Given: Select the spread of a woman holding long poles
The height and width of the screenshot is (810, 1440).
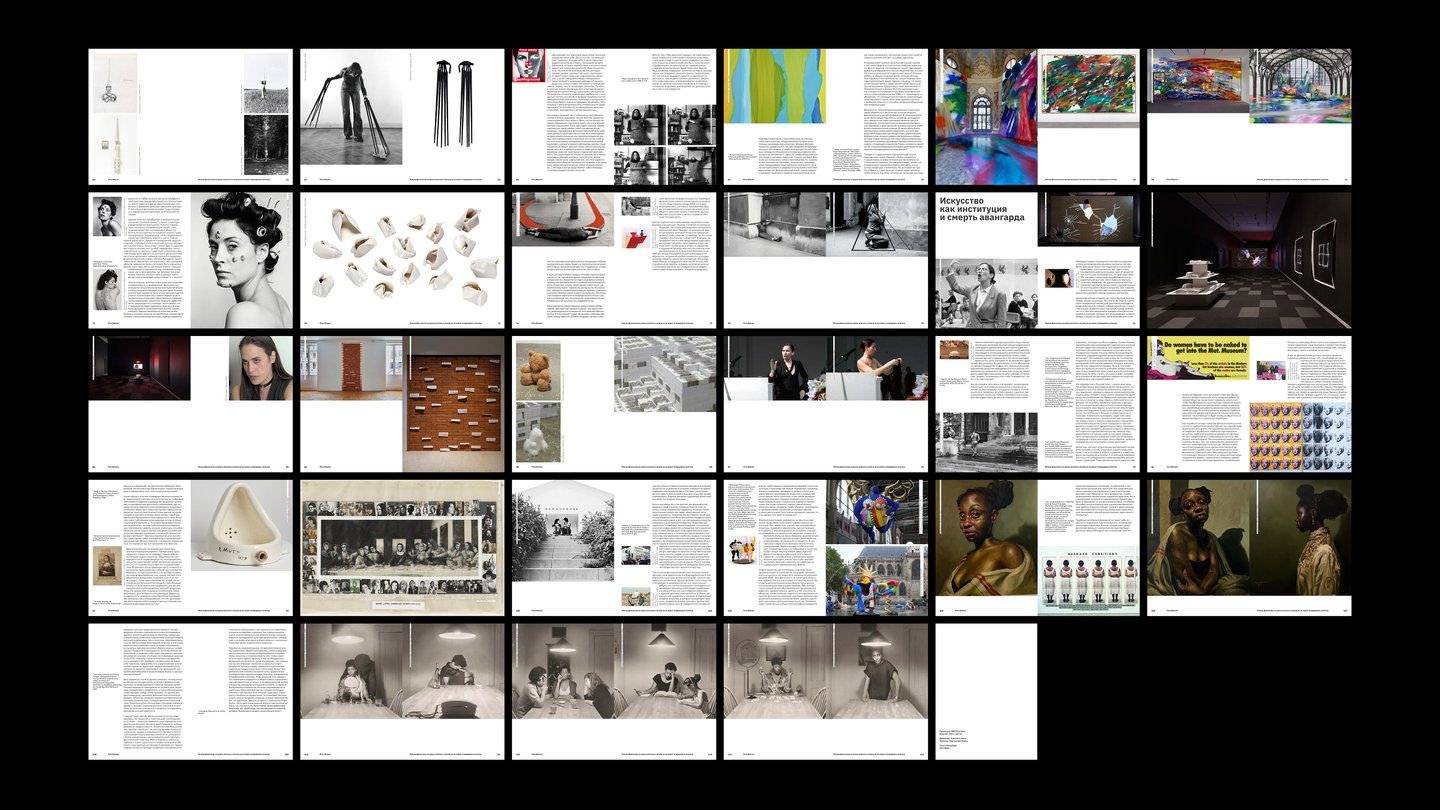Looking at the screenshot, I should click(x=402, y=117).
